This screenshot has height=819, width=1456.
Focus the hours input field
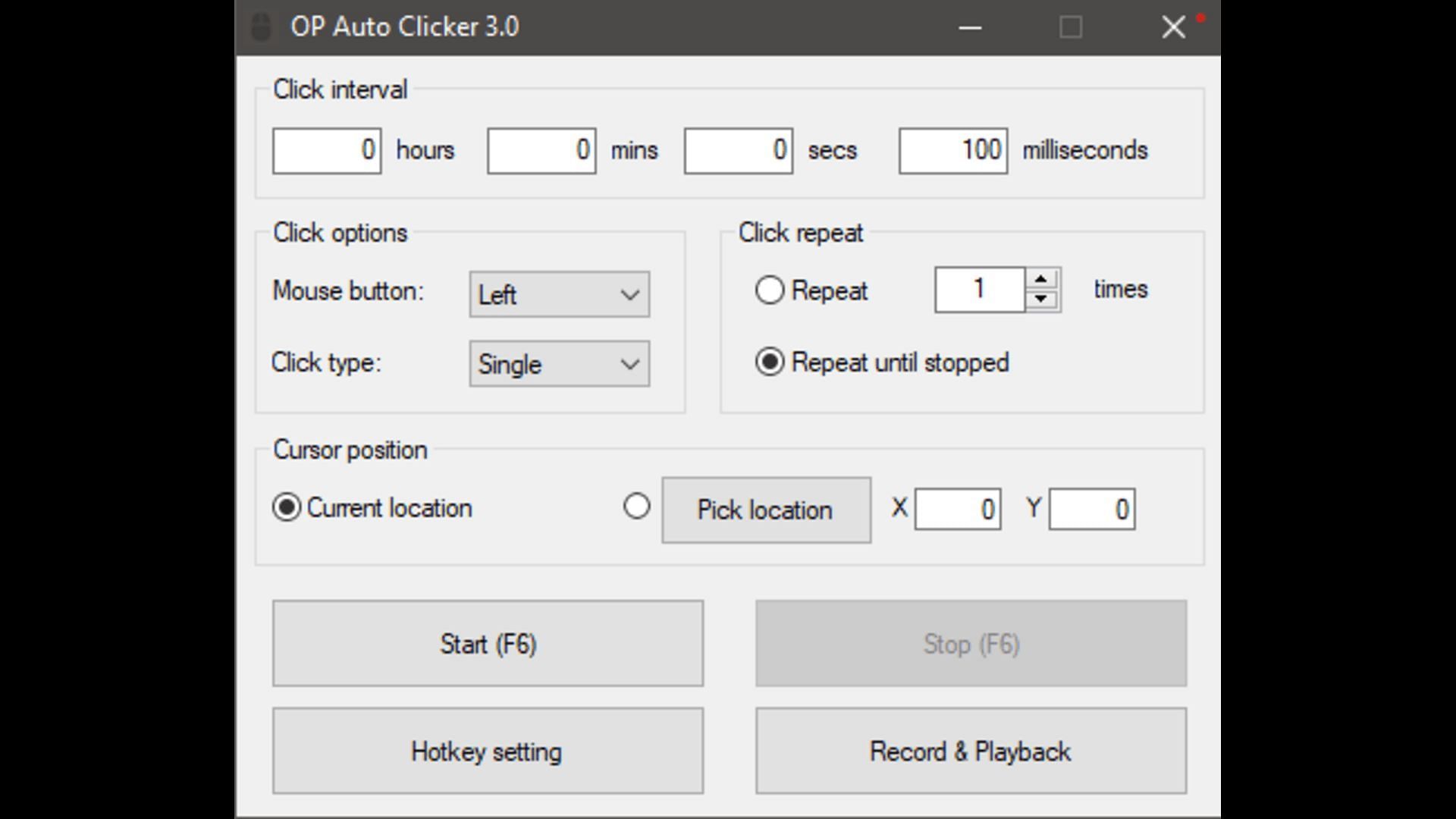[x=327, y=151]
